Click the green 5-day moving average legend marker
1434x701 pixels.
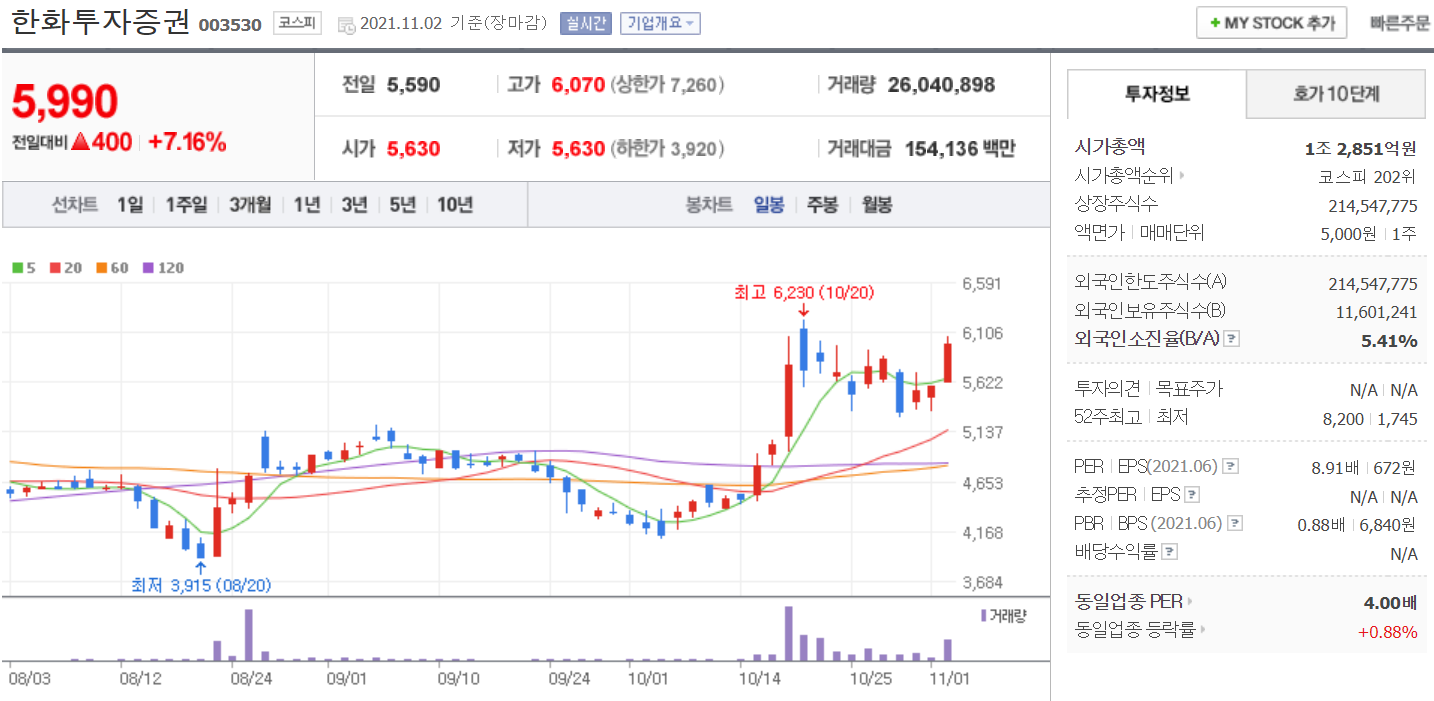click(17, 268)
